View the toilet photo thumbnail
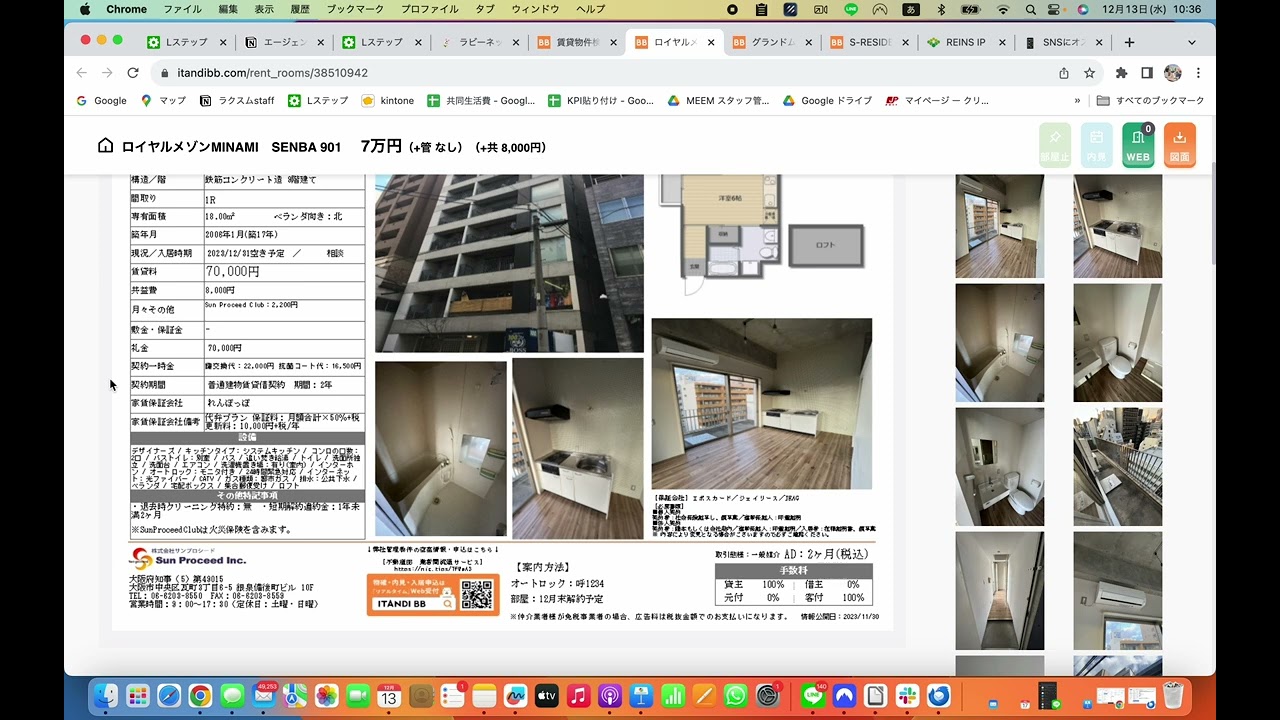The image size is (1280, 720). click(1118, 343)
